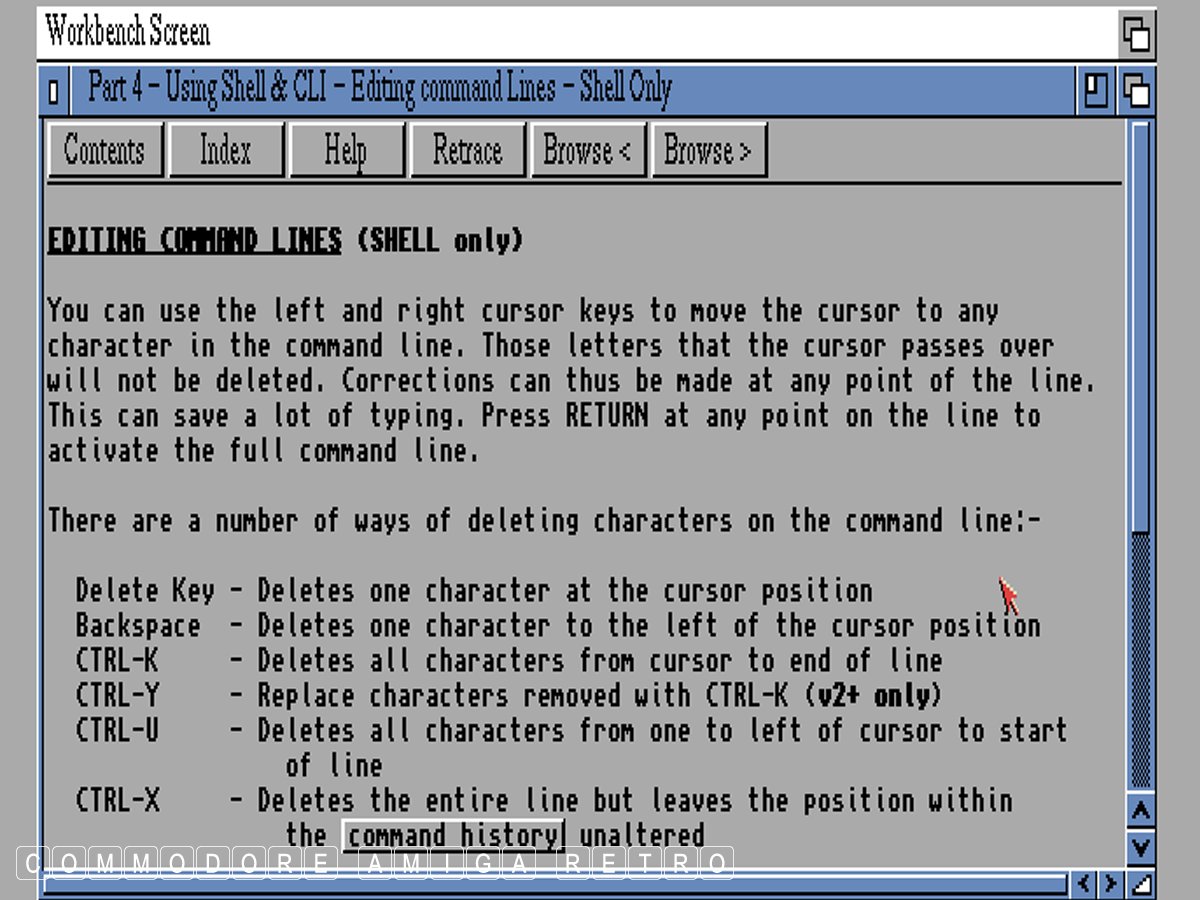The width and height of the screenshot is (1200, 900).
Task: Click the window resize gadget in the corner
Action: tap(1140, 884)
